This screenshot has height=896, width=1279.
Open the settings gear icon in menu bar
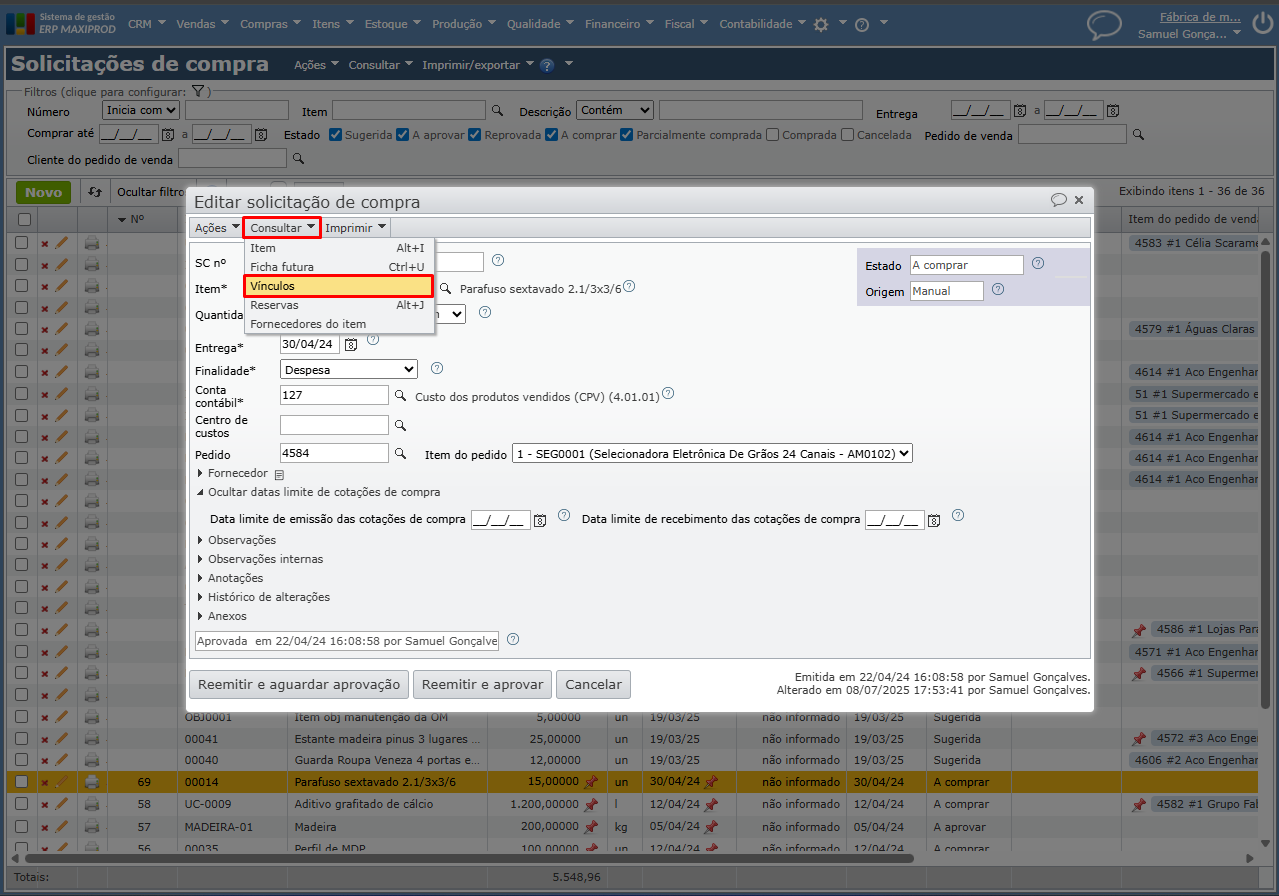coord(821,25)
